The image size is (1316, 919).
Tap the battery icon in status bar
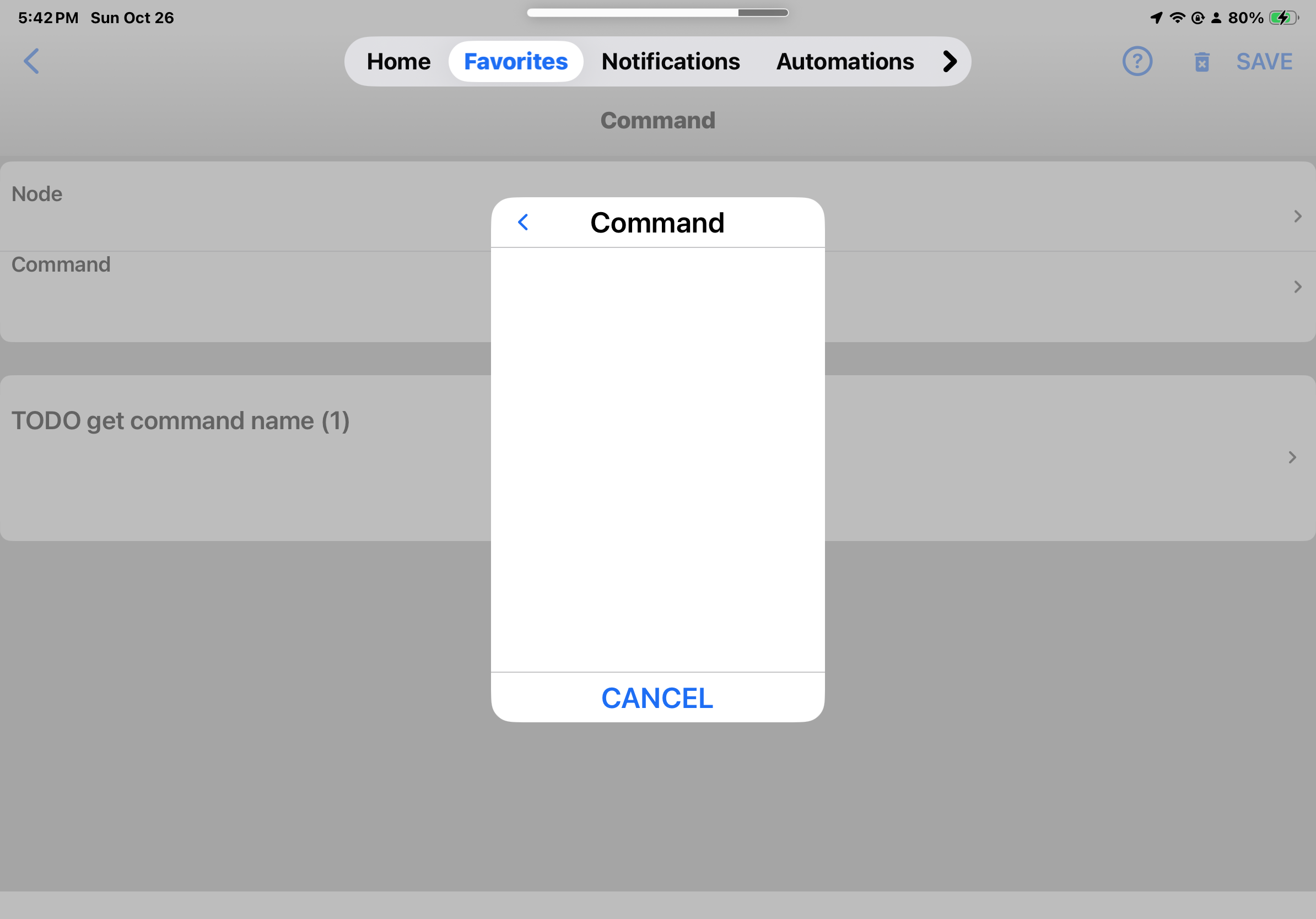point(1283,18)
